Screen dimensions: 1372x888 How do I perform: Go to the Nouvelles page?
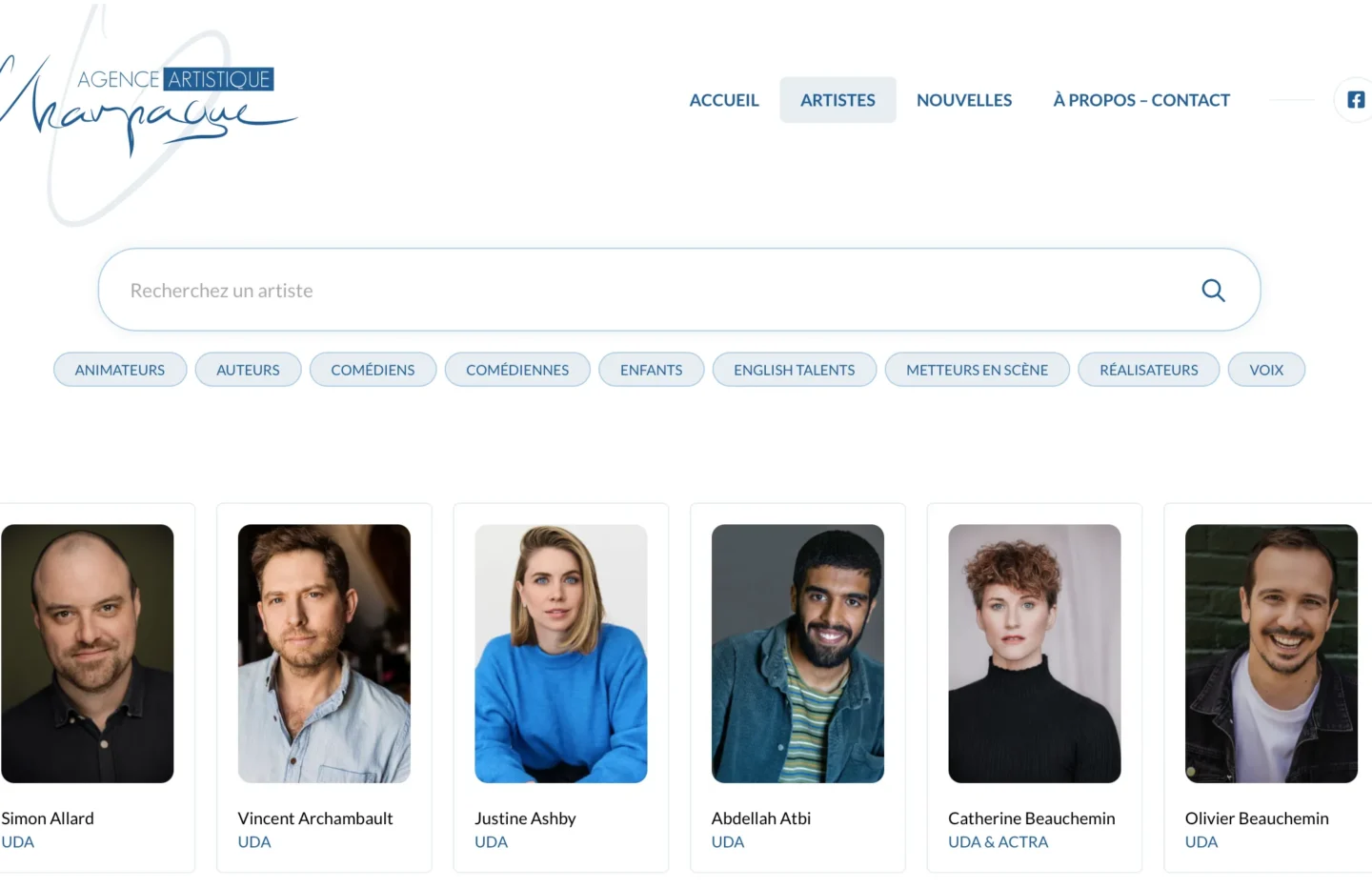pos(964,100)
